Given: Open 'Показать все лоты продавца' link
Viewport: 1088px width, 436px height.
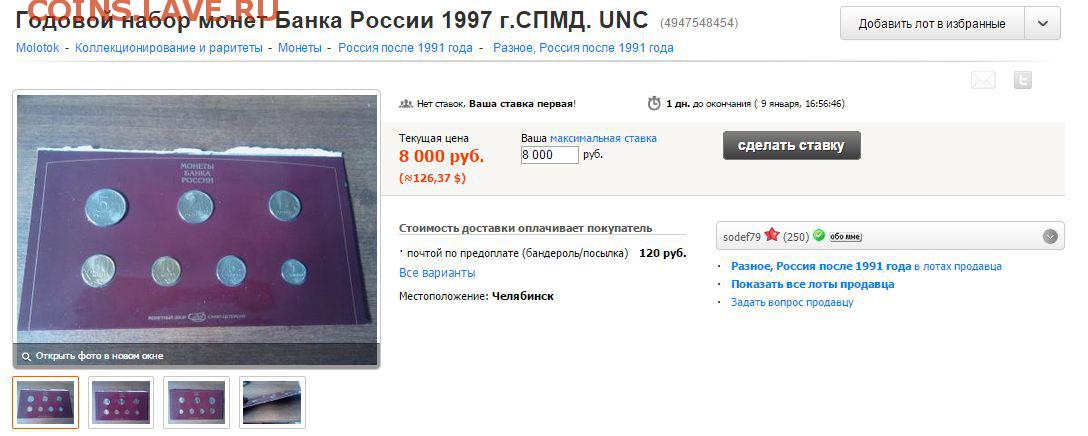Looking at the screenshot, I should (813, 284).
